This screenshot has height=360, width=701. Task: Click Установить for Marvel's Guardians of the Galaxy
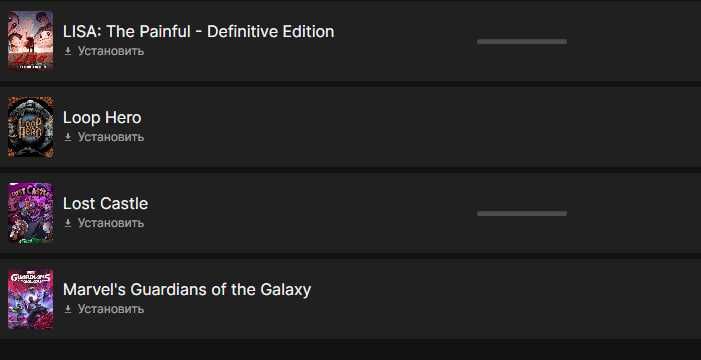click(x=111, y=309)
